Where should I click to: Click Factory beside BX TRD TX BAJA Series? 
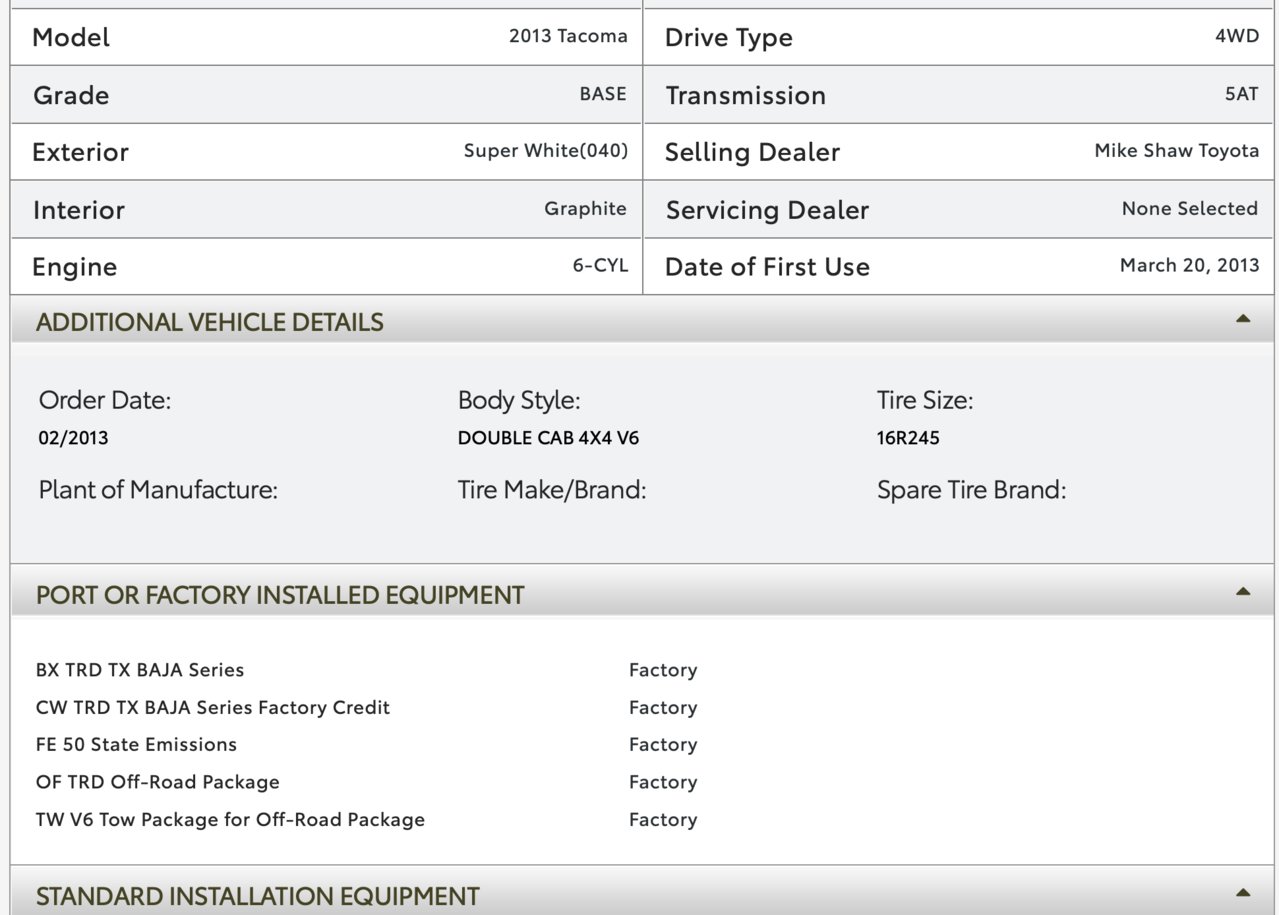click(663, 671)
